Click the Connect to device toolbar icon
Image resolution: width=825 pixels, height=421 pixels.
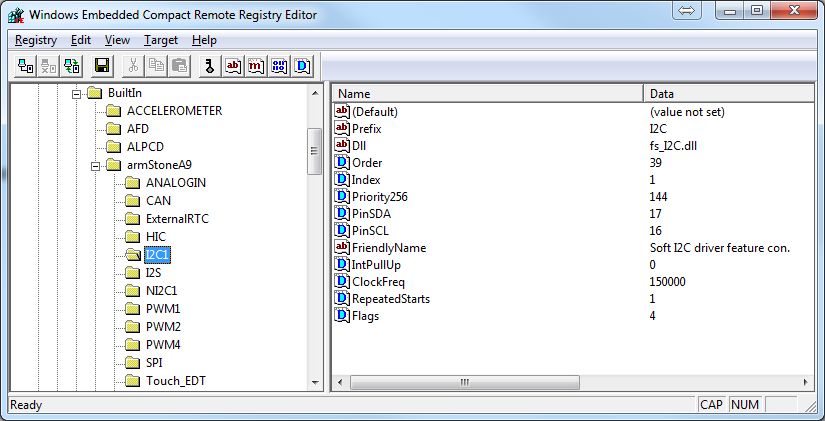click(26, 66)
